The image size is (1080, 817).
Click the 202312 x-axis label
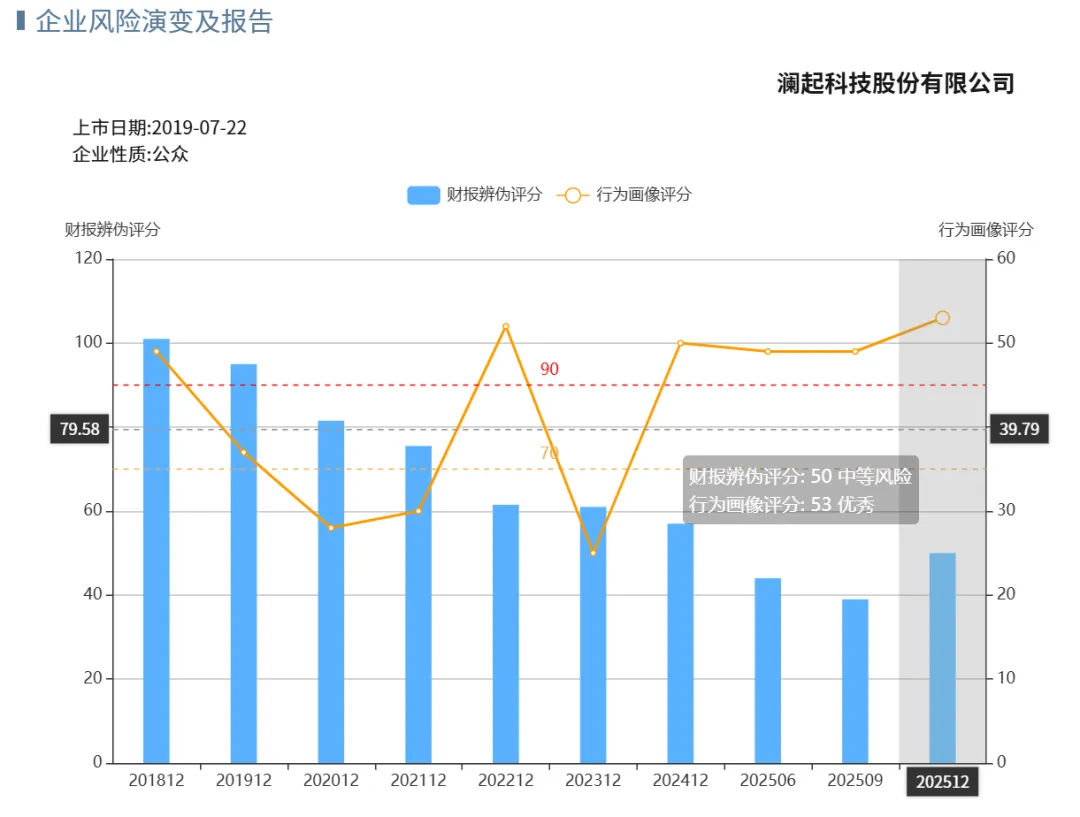[593, 780]
